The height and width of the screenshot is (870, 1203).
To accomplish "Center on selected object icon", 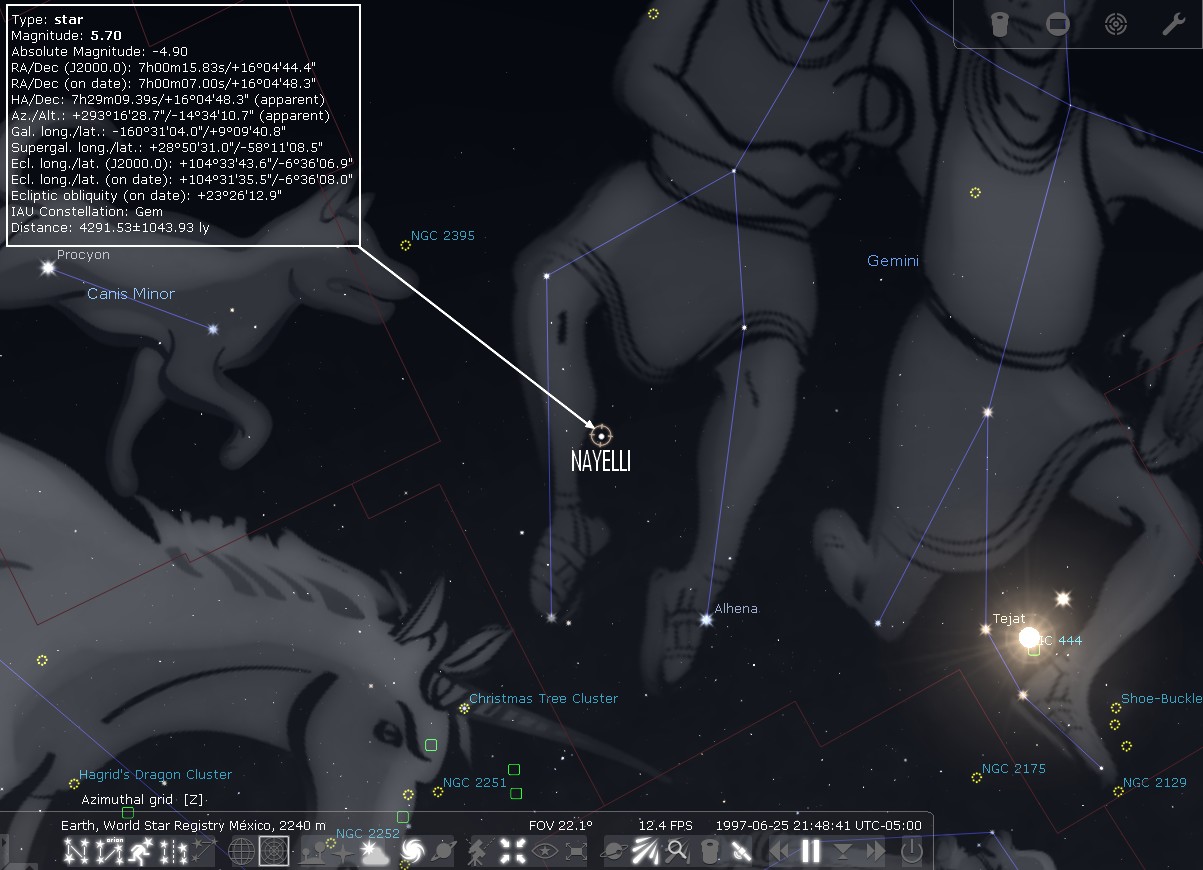I will [512, 851].
